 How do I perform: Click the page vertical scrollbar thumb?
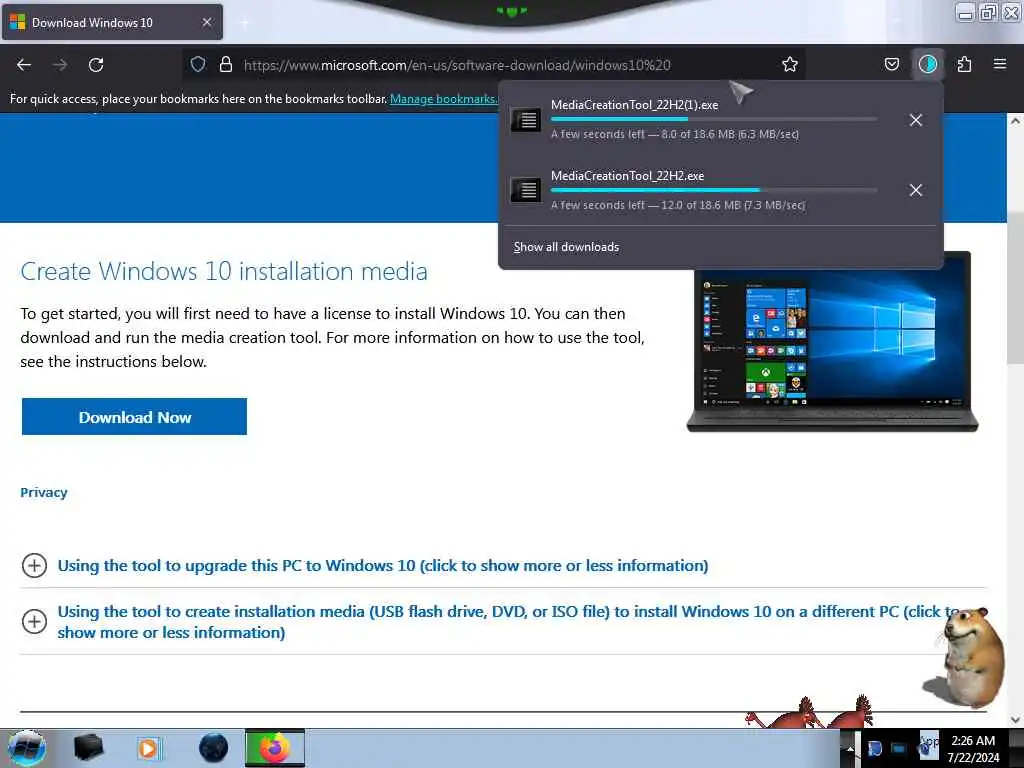(x=1015, y=287)
